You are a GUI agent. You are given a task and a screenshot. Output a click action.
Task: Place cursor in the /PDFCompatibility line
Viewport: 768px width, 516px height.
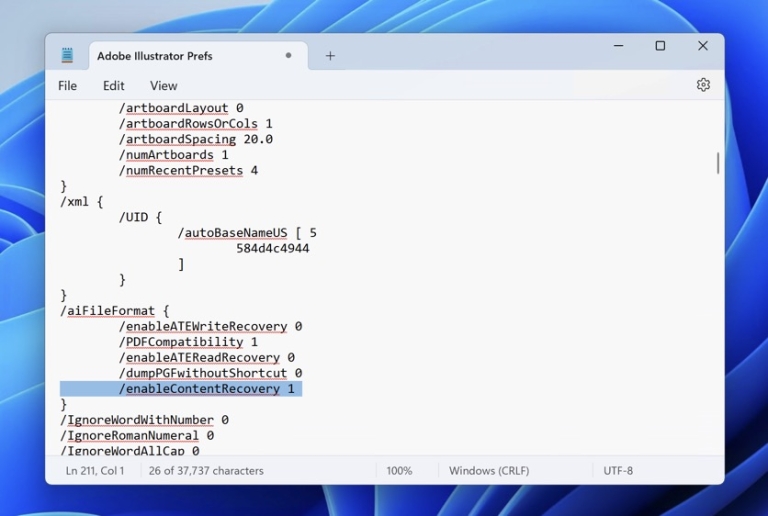coord(188,342)
